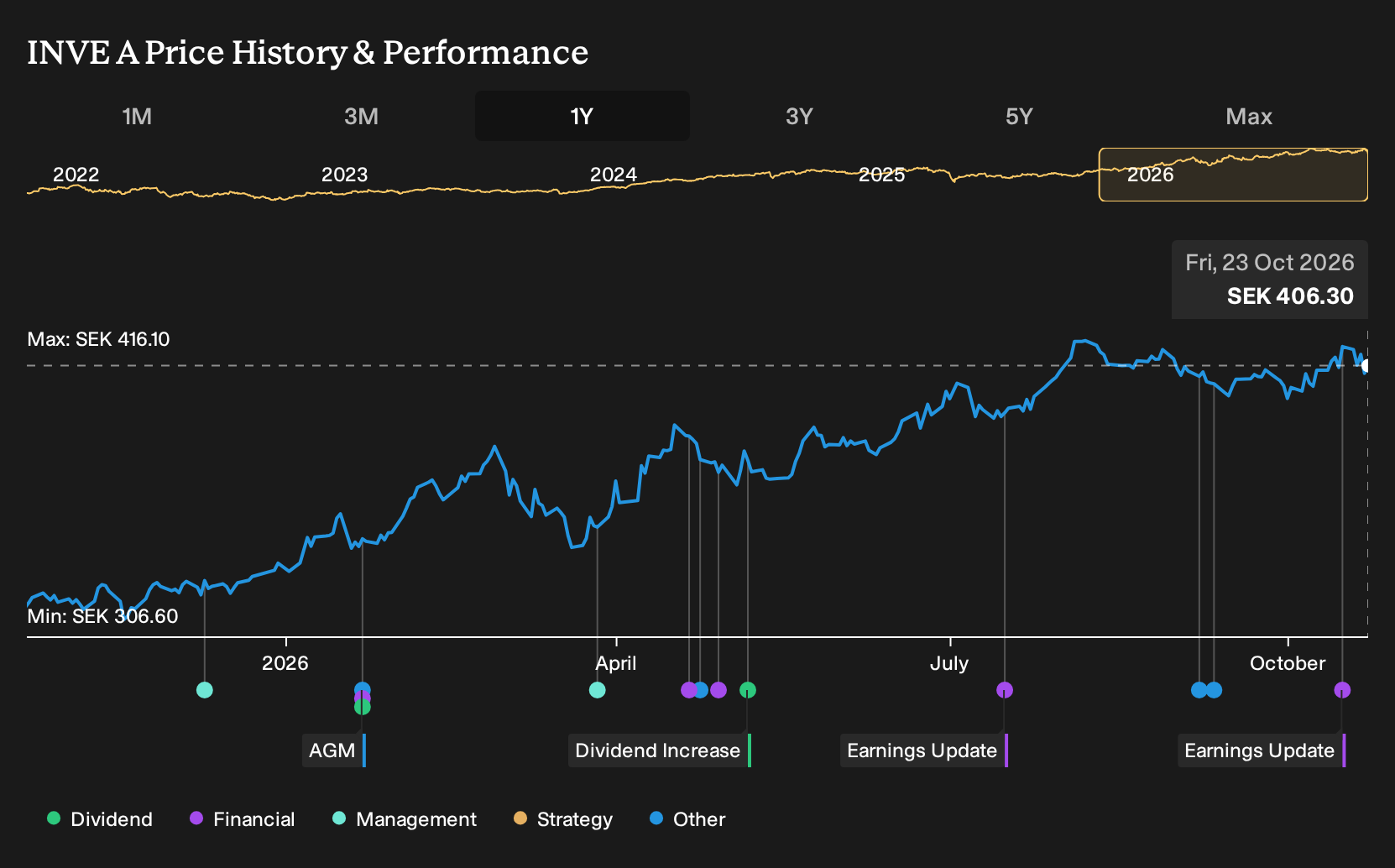1395x868 pixels.
Task: Select the purple marker above October Earnings Update
Action: (x=1342, y=690)
